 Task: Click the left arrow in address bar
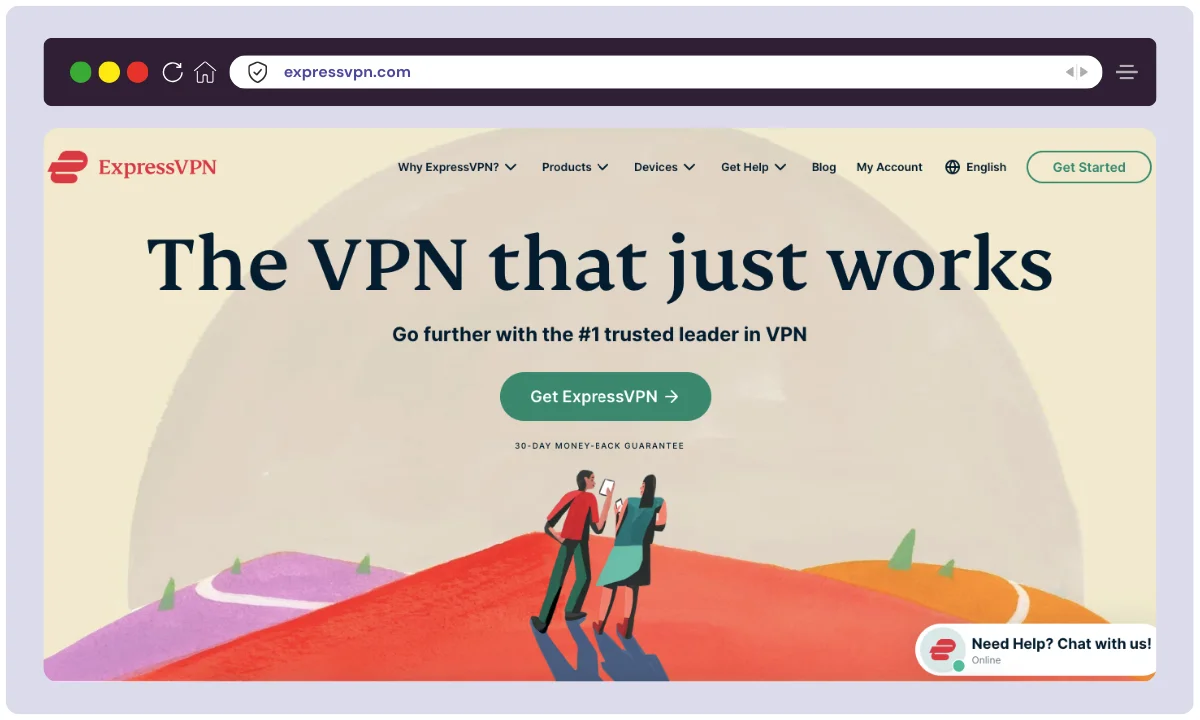pyautogui.click(x=1069, y=72)
